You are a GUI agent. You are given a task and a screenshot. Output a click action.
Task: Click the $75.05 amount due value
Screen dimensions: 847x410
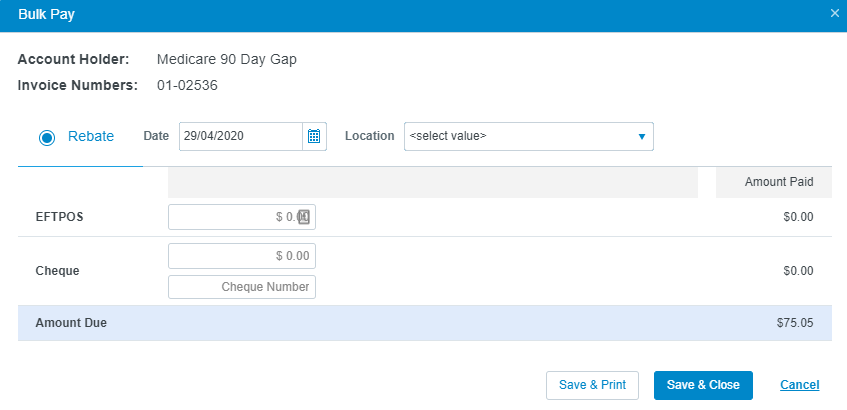coord(795,323)
